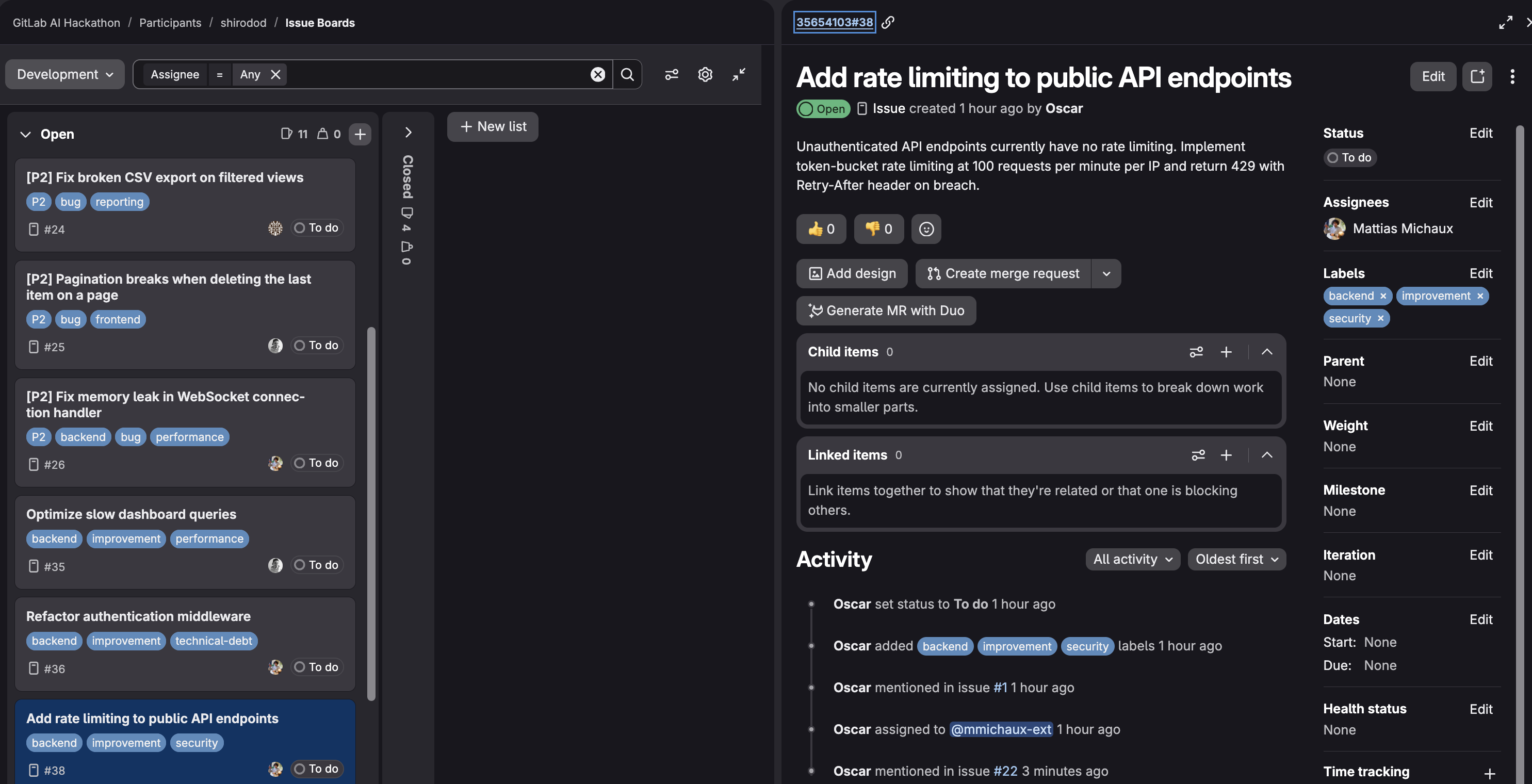Add emoji reaction smiley icon

click(x=926, y=229)
